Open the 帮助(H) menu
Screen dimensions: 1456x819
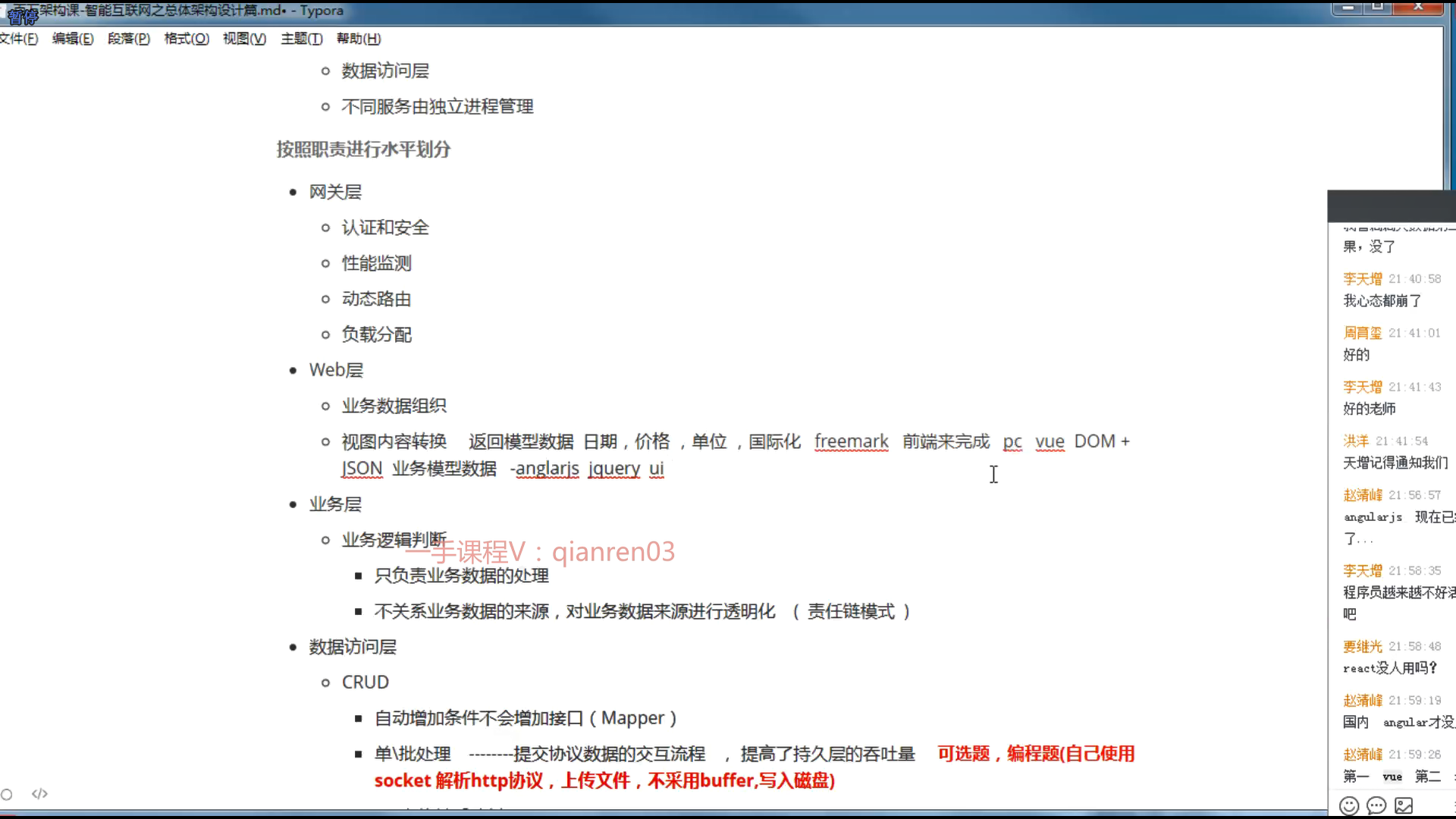pos(359,39)
